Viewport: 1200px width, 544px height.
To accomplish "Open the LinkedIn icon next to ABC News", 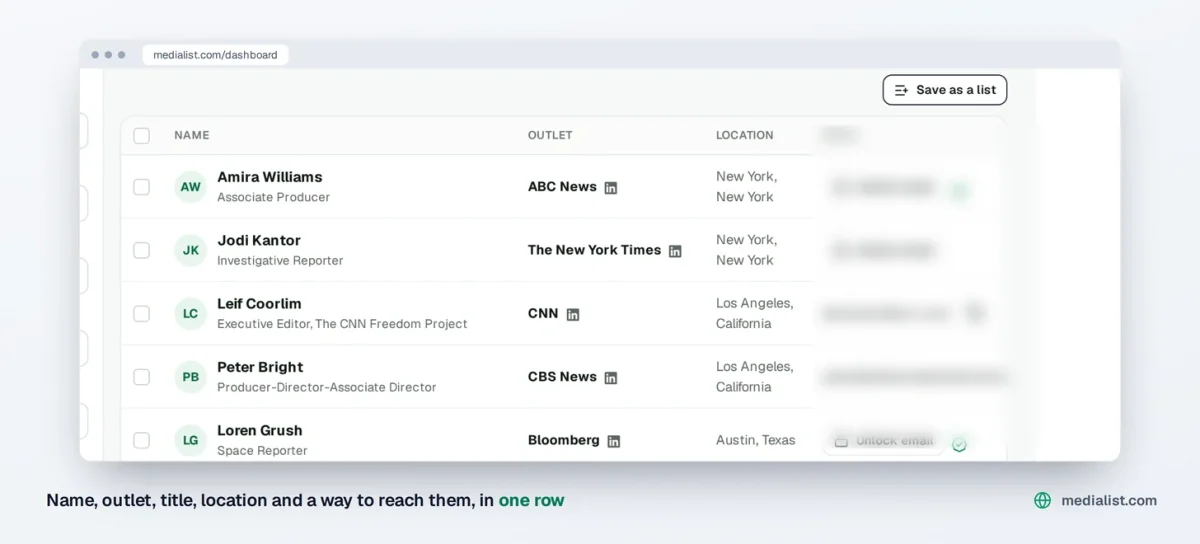I will click(x=611, y=188).
